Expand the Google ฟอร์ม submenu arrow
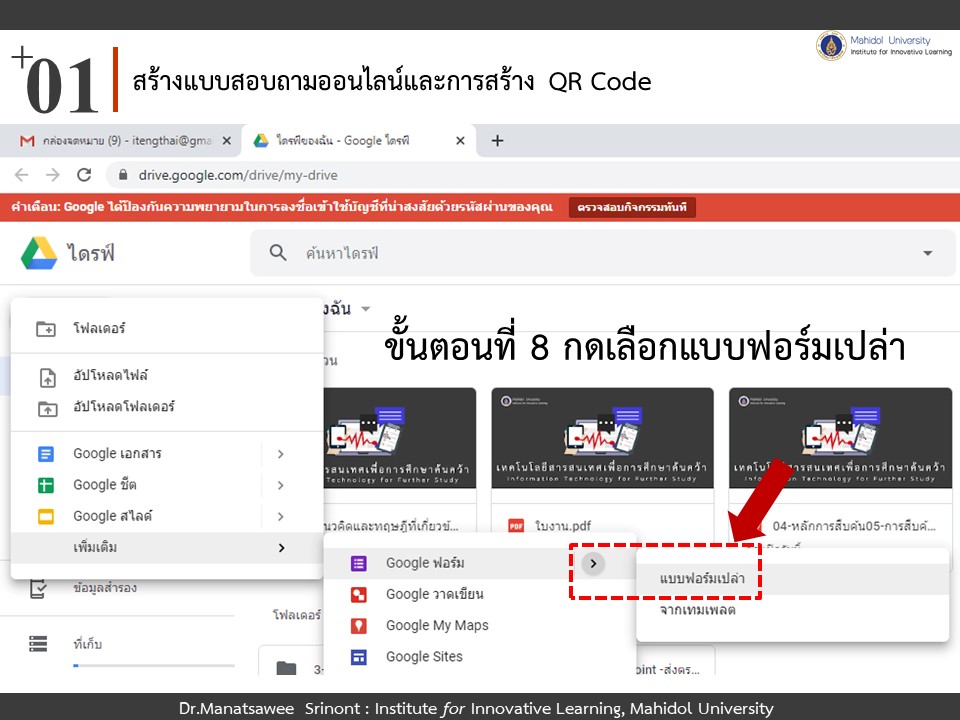 coord(594,563)
